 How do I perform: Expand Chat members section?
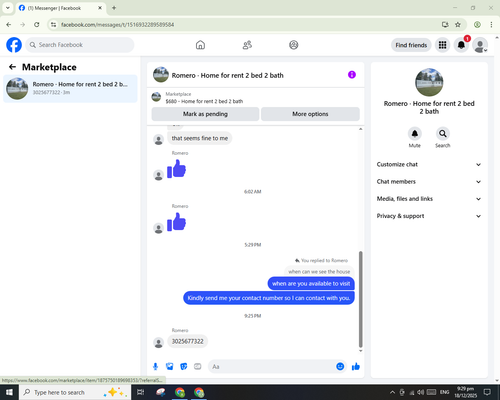[429, 182]
